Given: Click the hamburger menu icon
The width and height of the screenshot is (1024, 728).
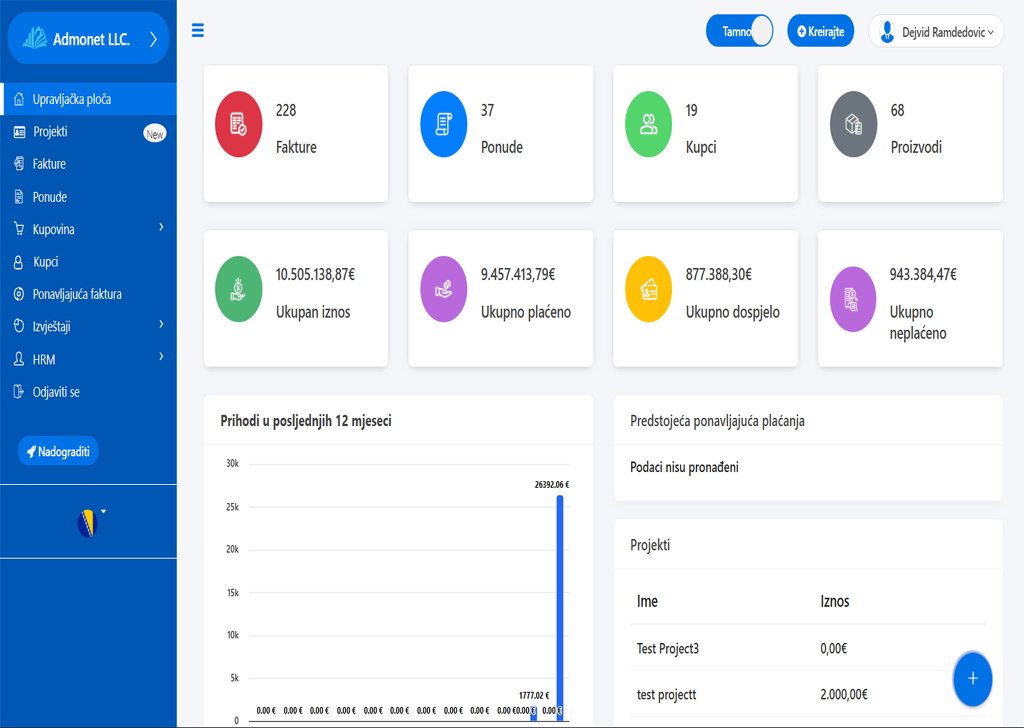Looking at the screenshot, I should click(x=198, y=31).
